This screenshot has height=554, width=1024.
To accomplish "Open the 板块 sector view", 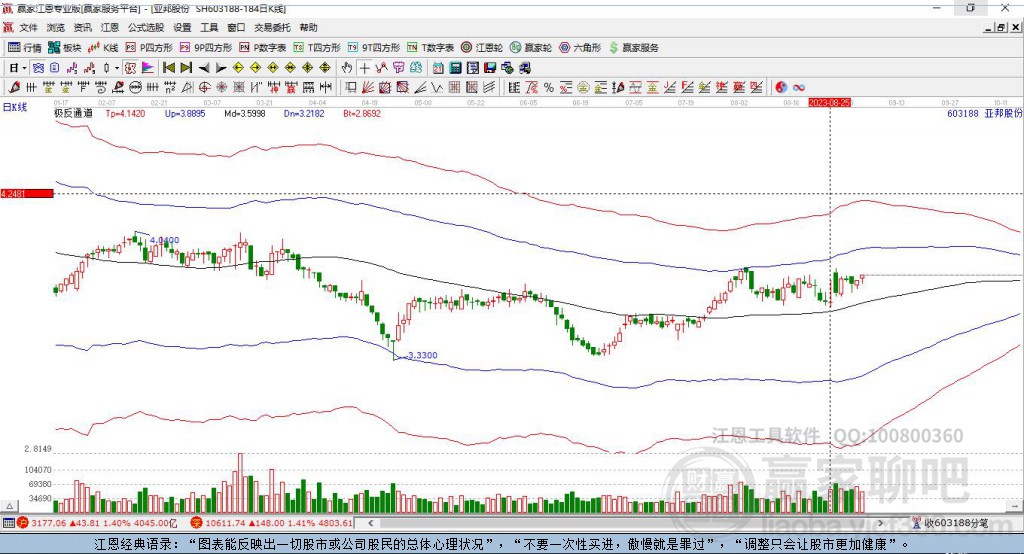I will [x=64, y=48].
